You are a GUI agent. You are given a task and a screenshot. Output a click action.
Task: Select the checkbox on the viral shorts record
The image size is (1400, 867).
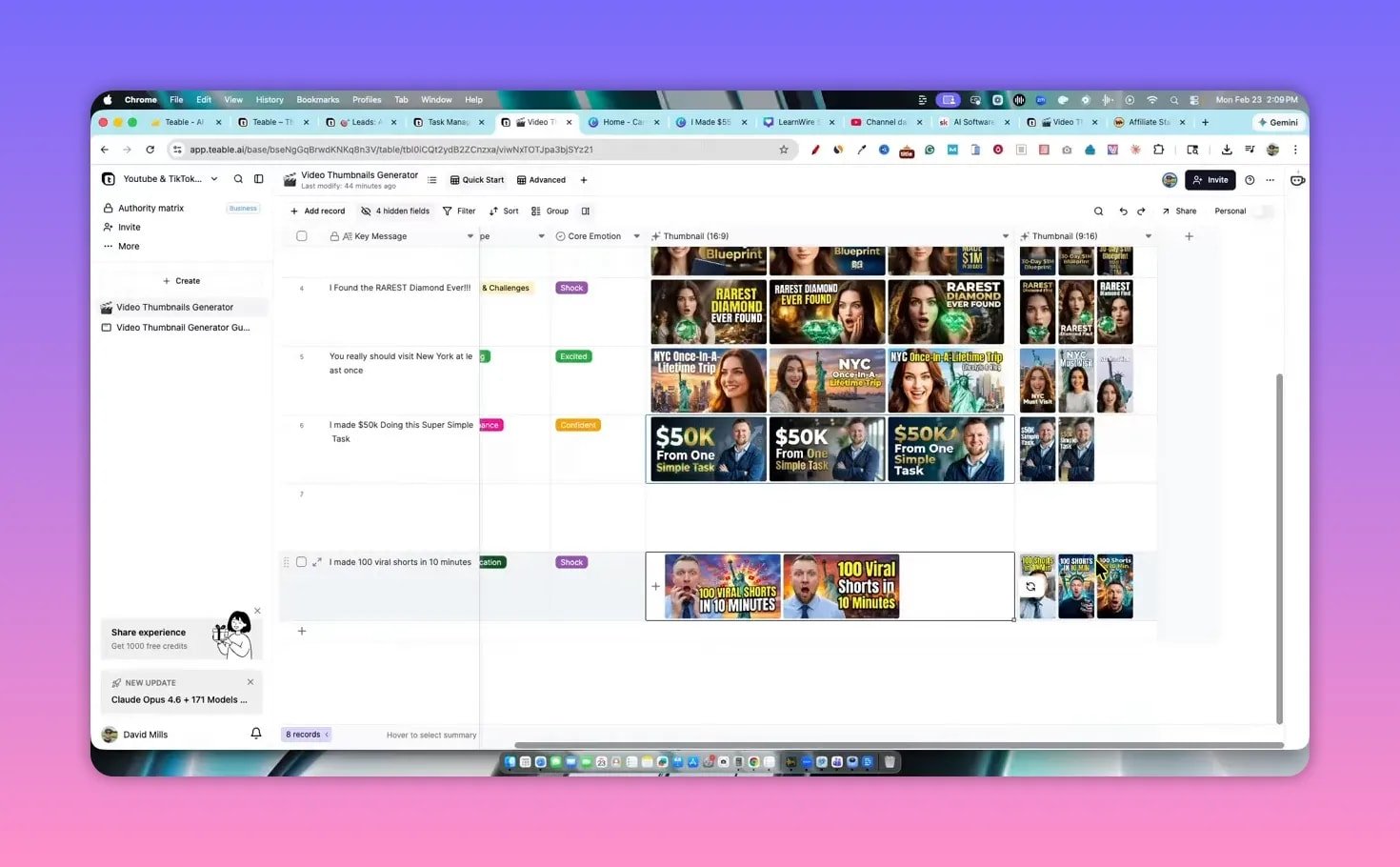(x=302, y=562)
